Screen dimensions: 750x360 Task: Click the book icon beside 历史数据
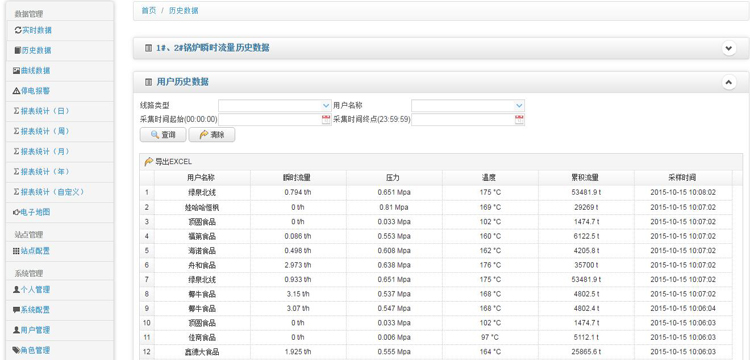17,50
